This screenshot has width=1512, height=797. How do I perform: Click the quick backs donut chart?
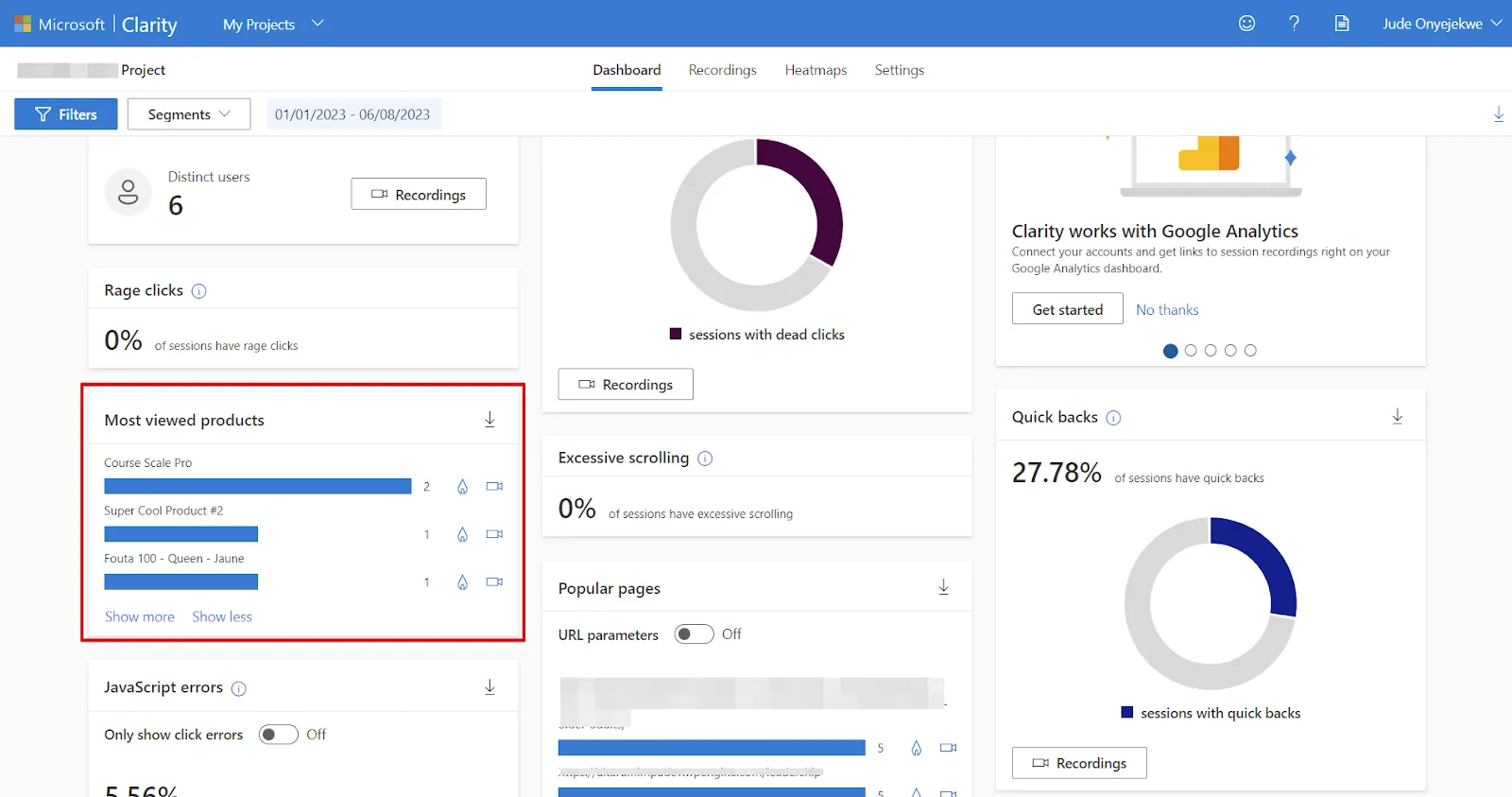click(1211, 603)
